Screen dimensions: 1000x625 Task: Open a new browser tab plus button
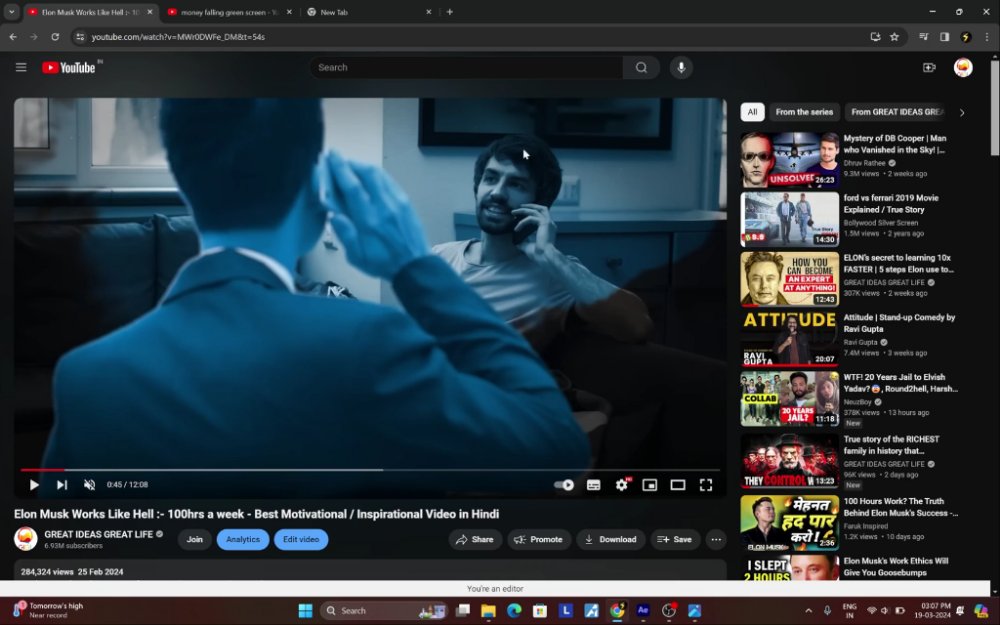450,11
